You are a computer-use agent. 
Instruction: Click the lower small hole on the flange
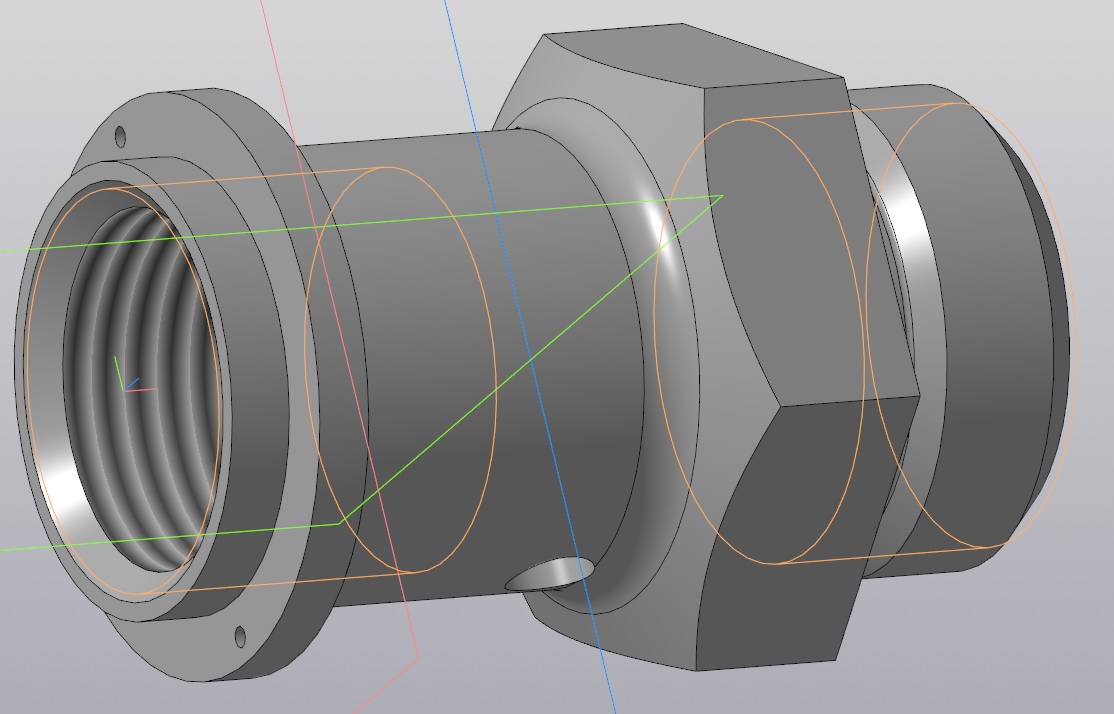coord(240,637)
